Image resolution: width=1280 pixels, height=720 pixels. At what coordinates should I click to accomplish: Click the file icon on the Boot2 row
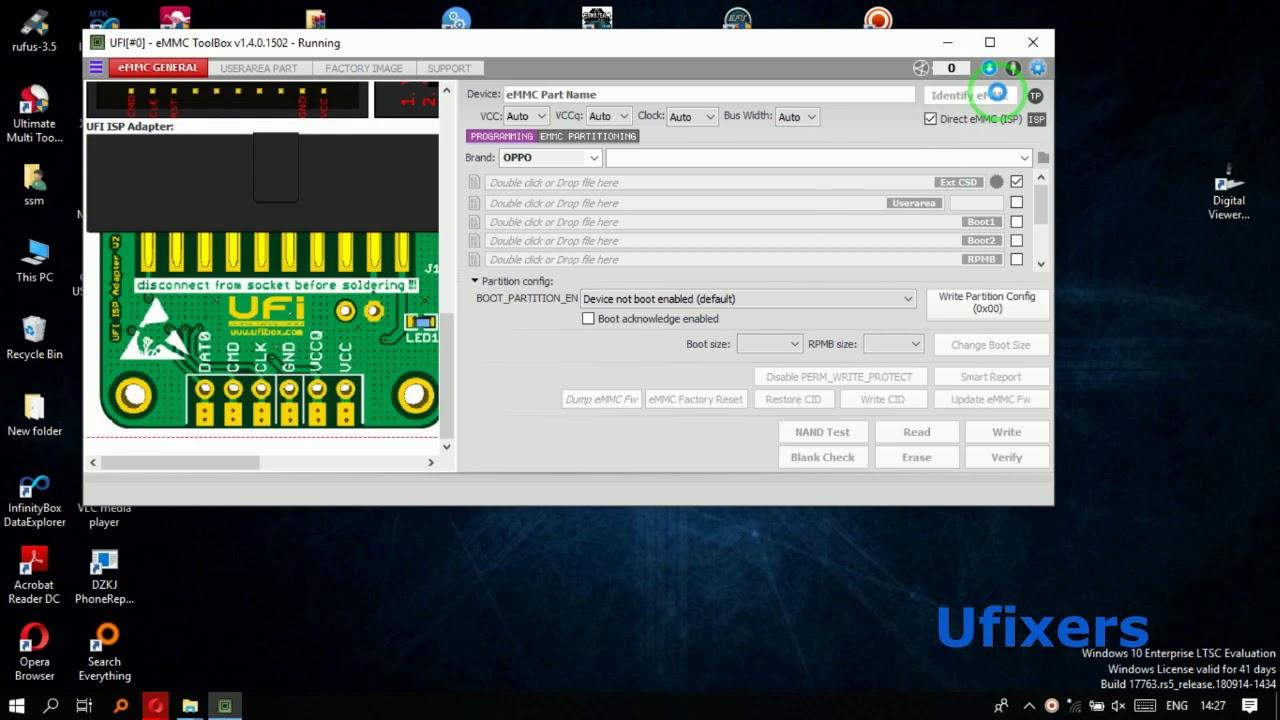(x=475, y=241)
